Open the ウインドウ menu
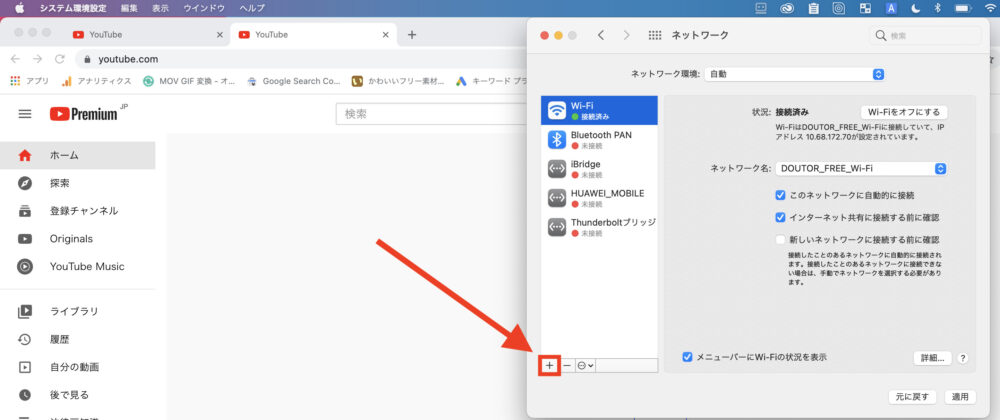The image size is (1000, 420). click(204, 8)
